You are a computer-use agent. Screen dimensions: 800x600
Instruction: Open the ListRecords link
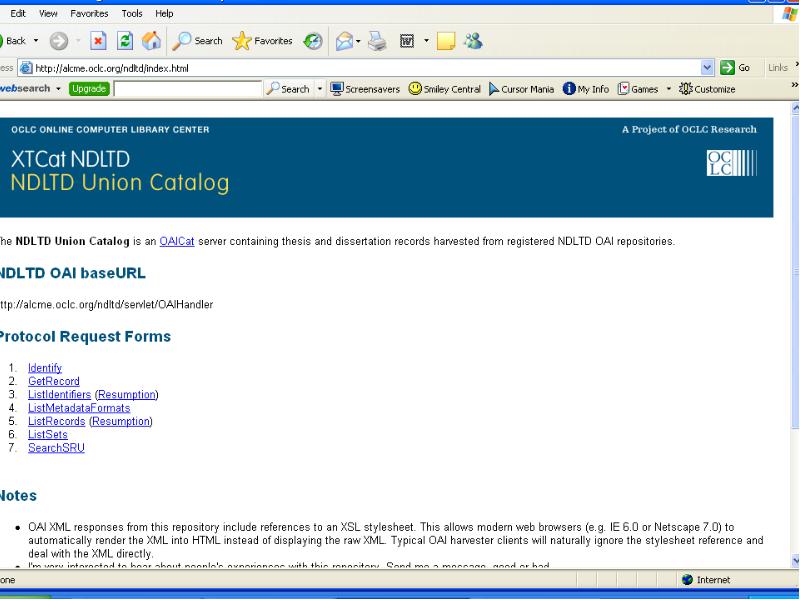[57, 421]
